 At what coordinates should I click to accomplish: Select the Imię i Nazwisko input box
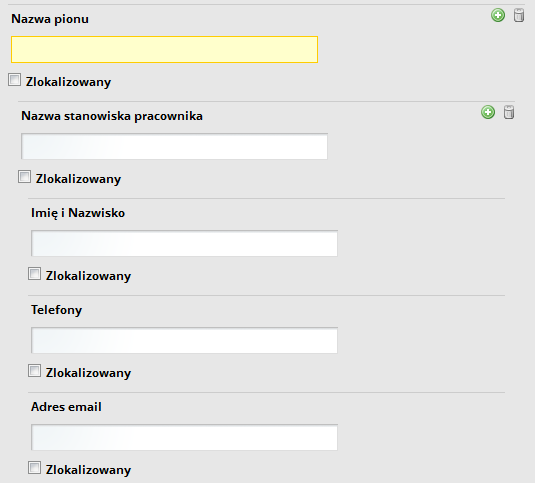(184, 243)
